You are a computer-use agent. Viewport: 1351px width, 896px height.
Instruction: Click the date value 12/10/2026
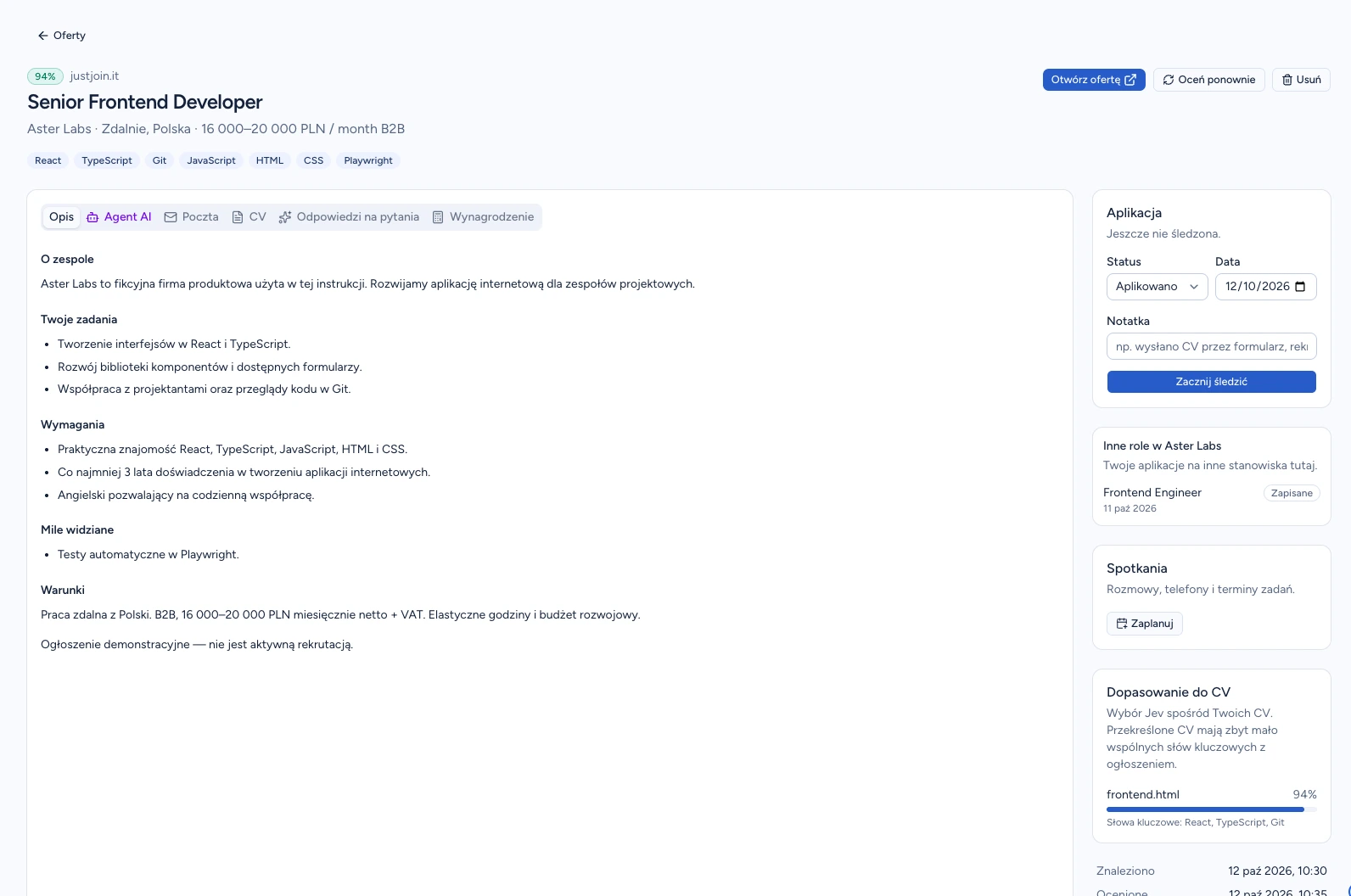pos(1258,287)
